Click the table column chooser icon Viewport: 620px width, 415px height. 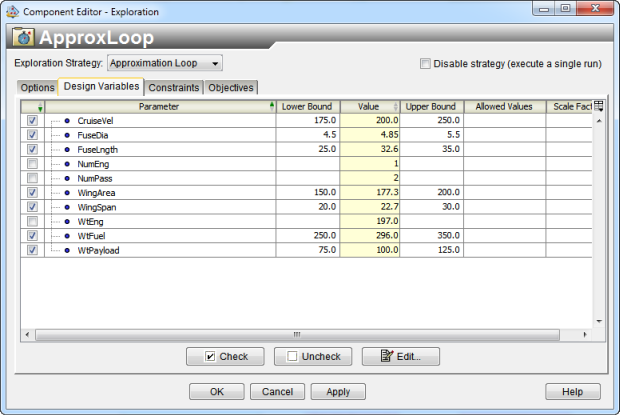600,106
